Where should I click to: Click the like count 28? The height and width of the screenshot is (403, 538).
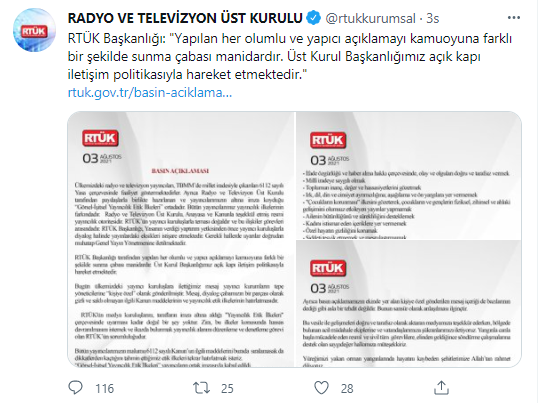(x=347, y=389)
